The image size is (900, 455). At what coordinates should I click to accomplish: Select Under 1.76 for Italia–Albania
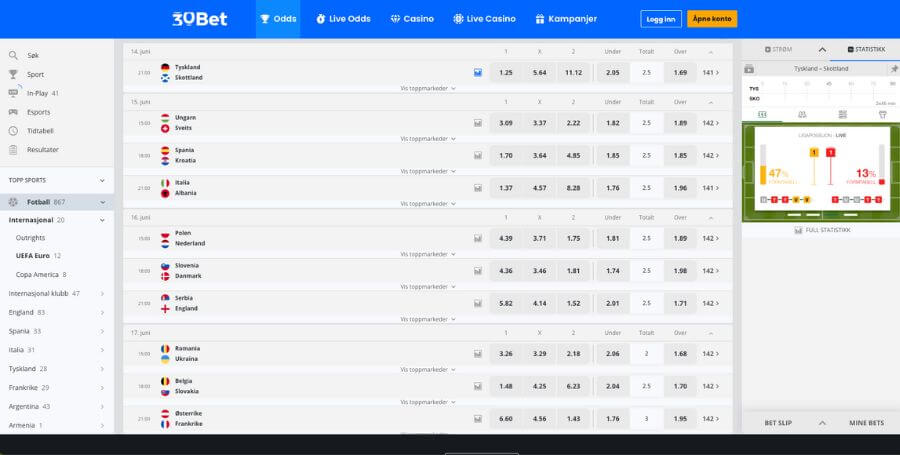tap(612, 188)
